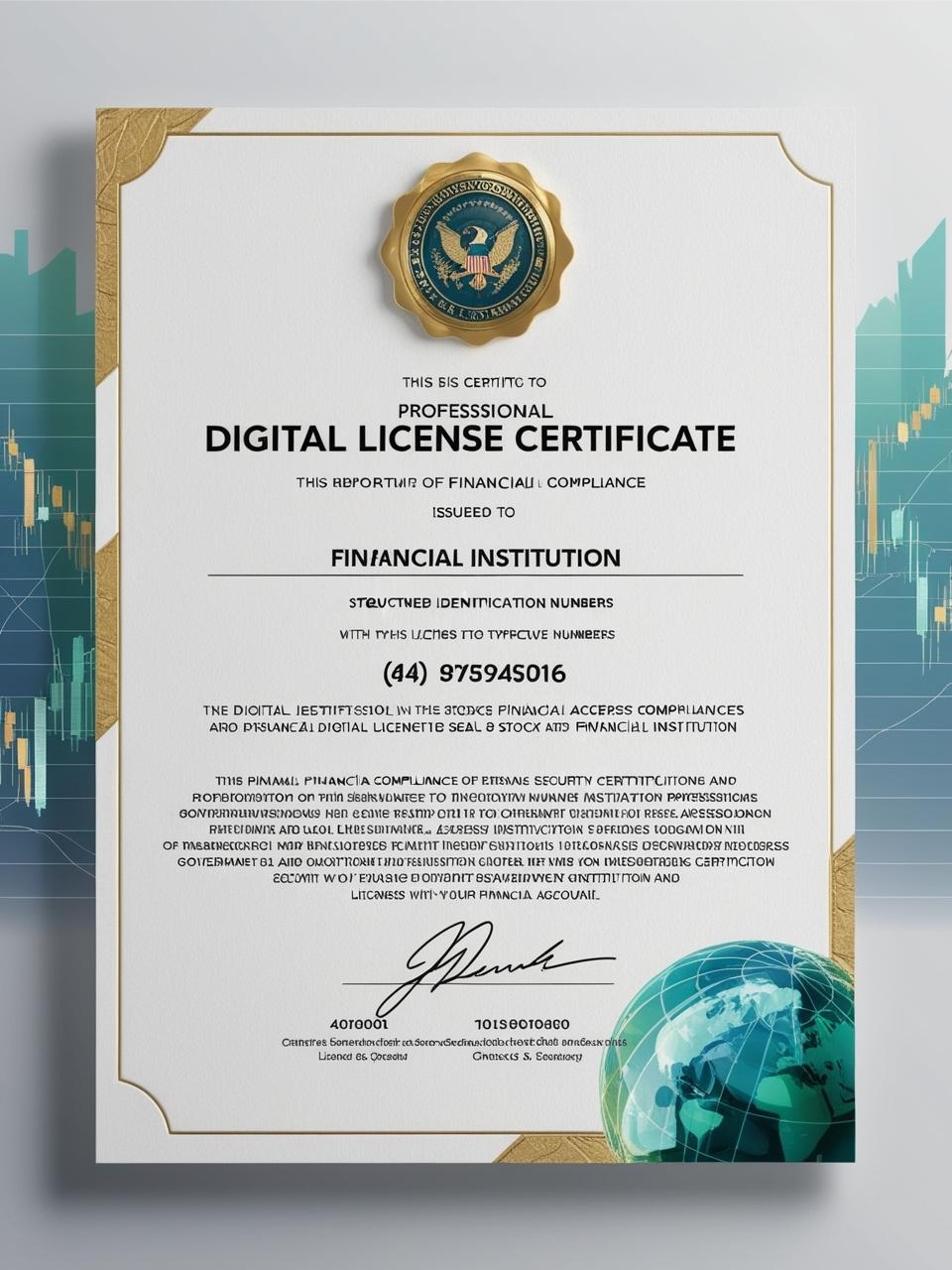Click the number below signature on left
Screen dimensions: 952x1270
tap(358, 1022)
